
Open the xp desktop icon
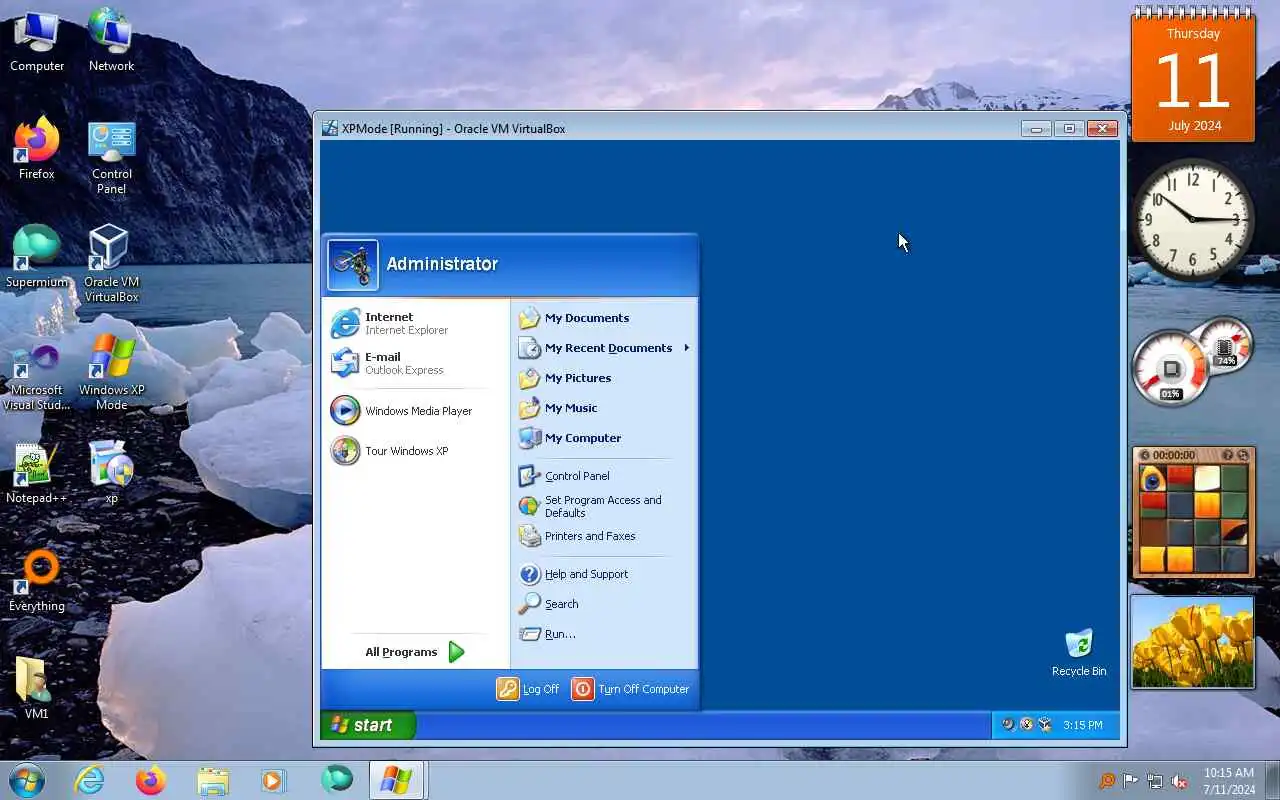(x=111, y=472)
